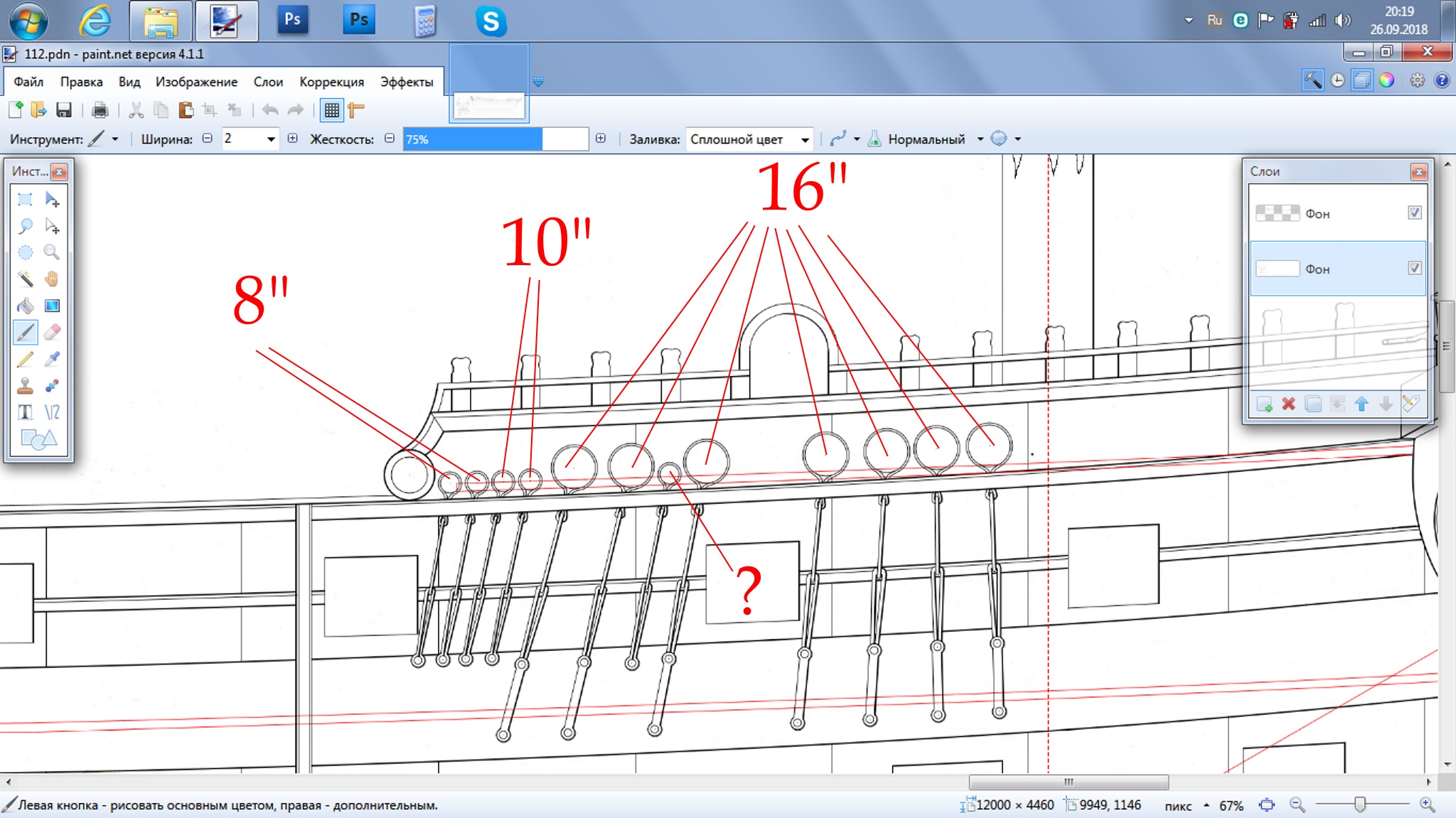Open the Правка menu
Viewport: 1456px width, 818px height.
tap(81, 82)
